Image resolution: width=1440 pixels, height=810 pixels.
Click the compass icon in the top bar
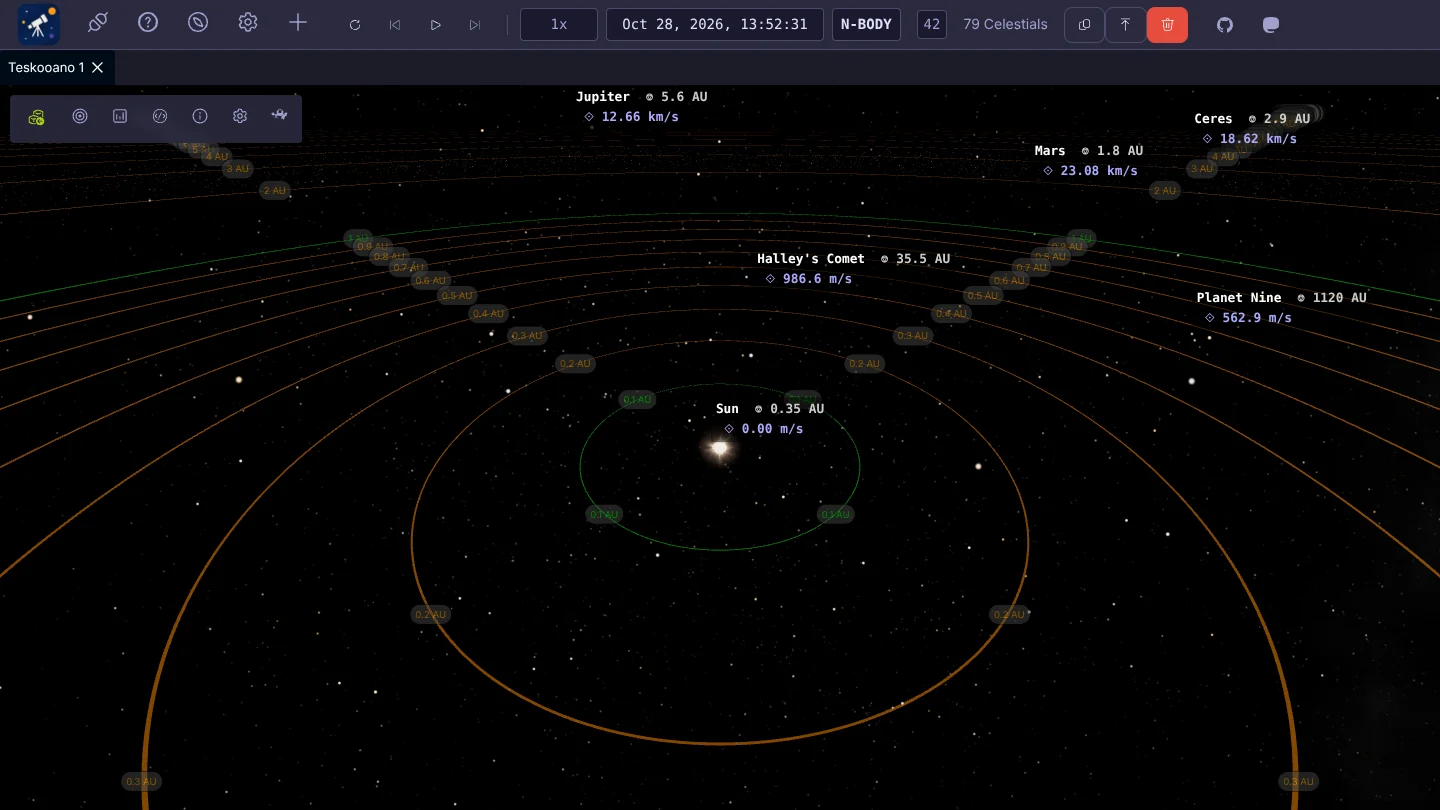(x=198, y=23)
